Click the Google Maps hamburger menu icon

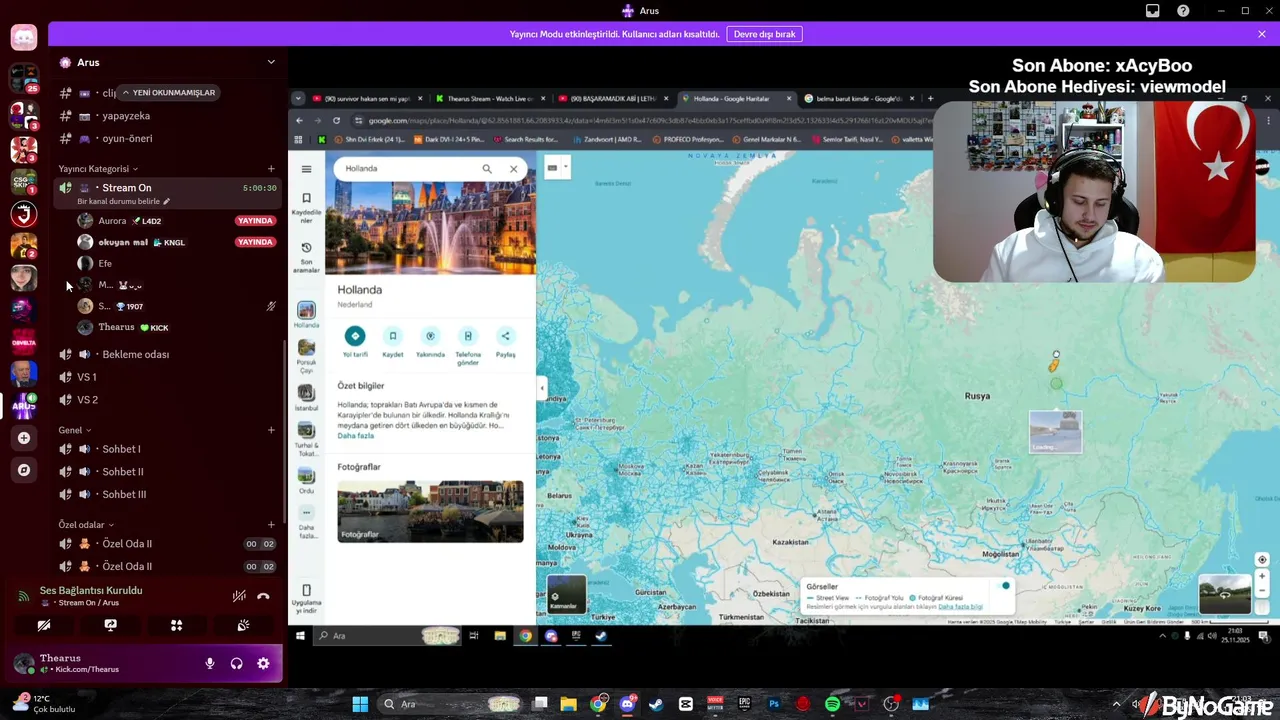coord(306,169)
